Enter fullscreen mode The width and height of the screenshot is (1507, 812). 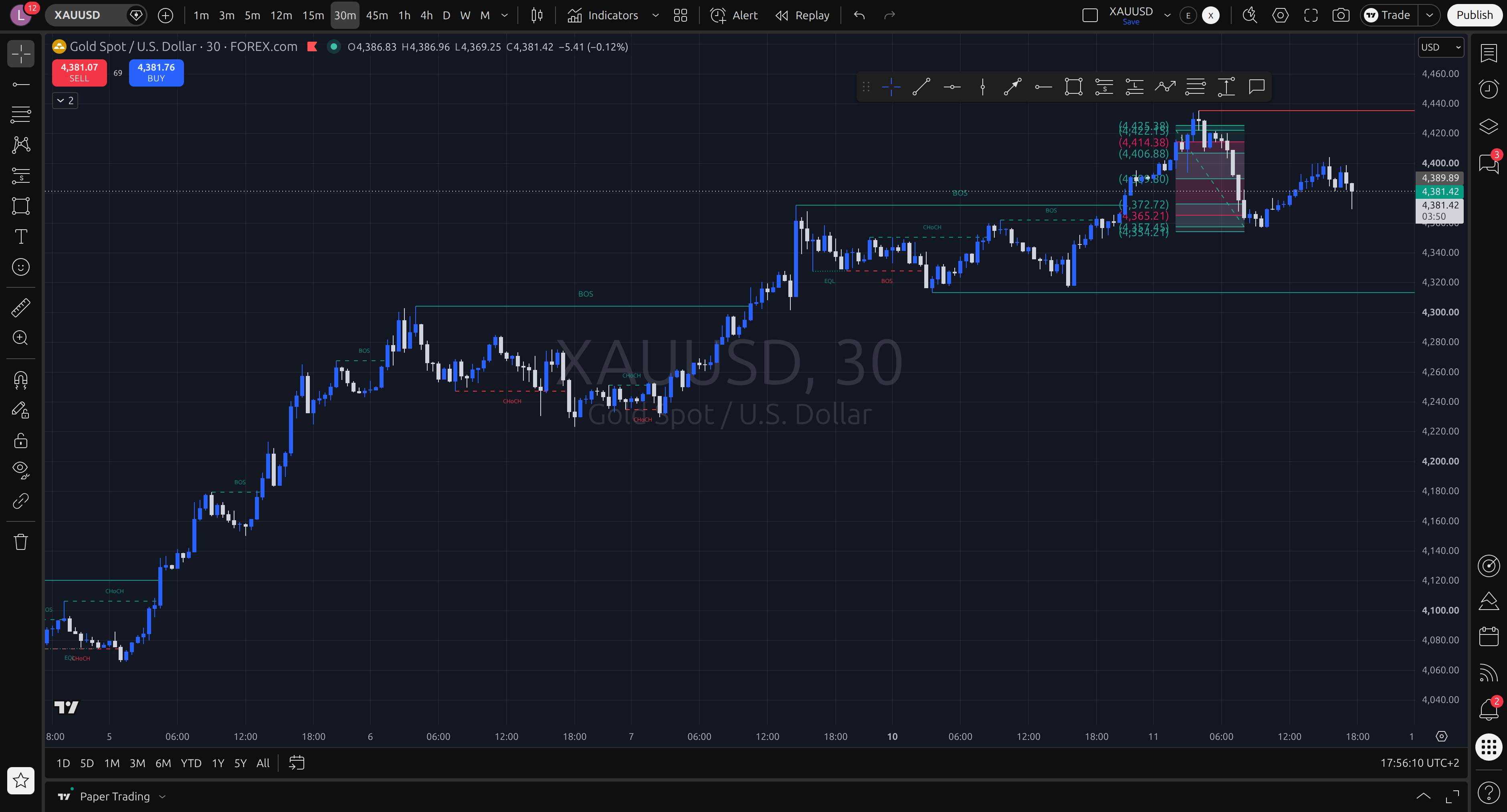point(1311,15)
